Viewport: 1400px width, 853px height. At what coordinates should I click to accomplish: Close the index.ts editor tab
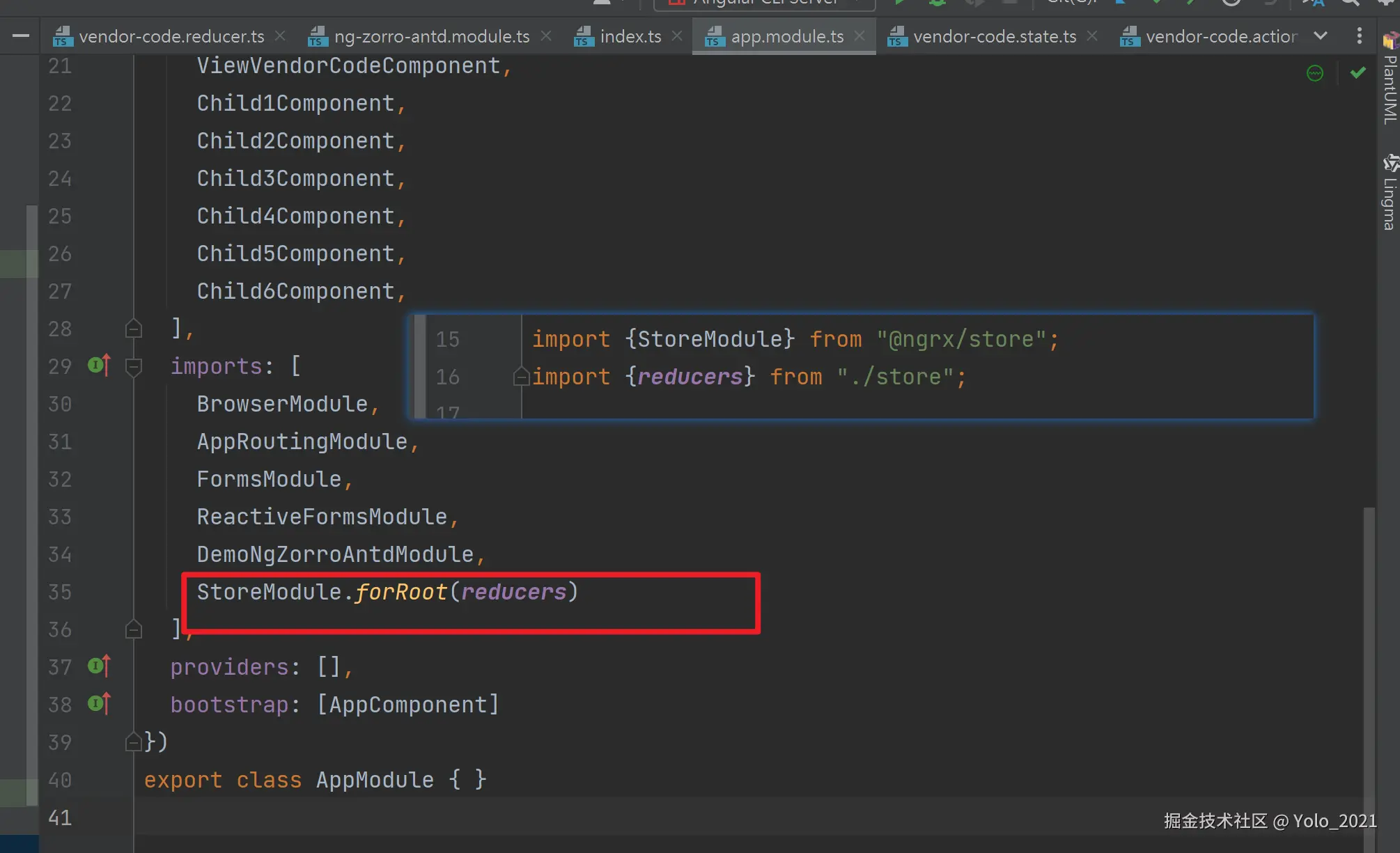click(677, 36)
